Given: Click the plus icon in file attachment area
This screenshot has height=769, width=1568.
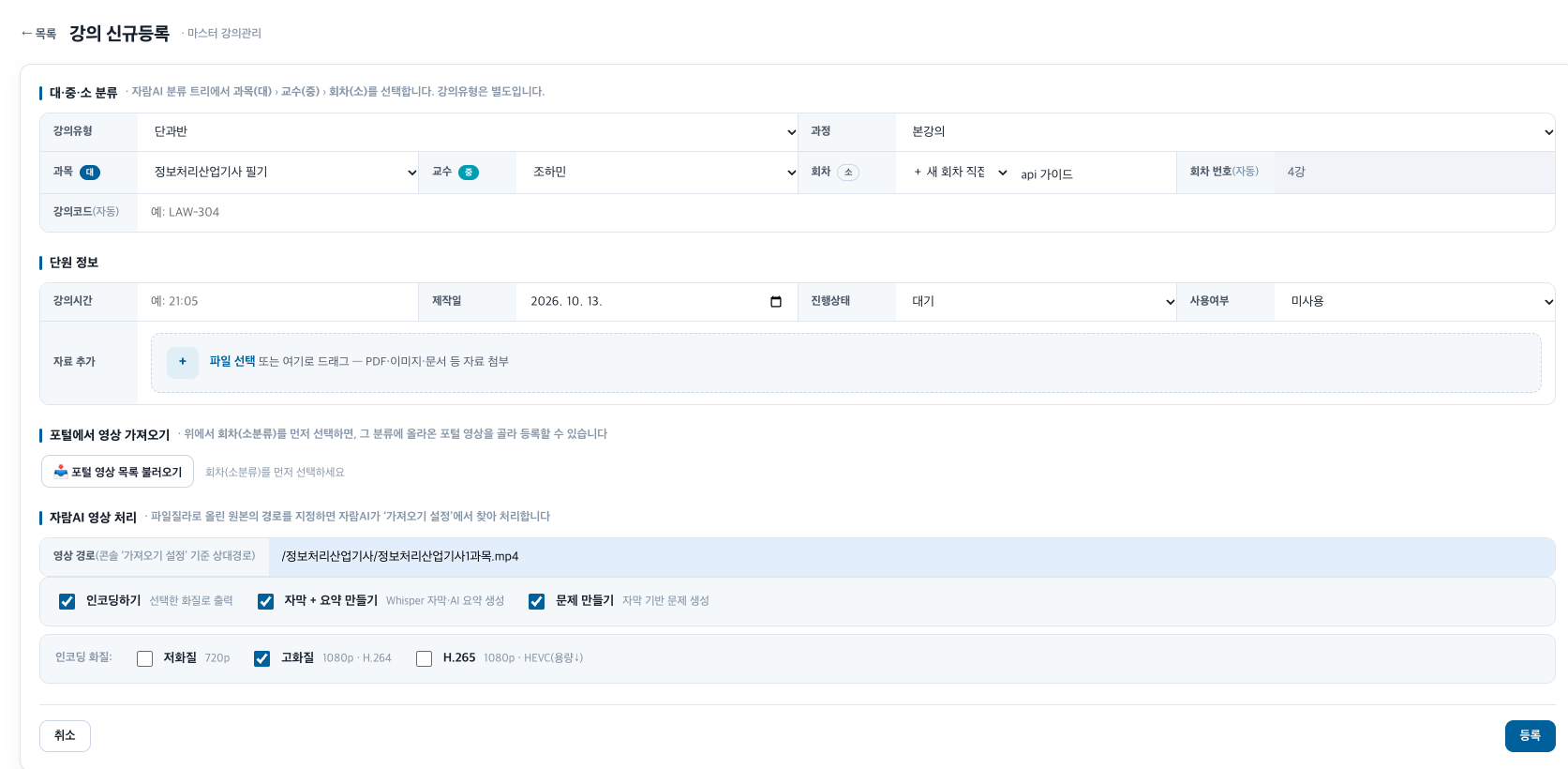Looking at the screenshot, I should pos(183,362).
